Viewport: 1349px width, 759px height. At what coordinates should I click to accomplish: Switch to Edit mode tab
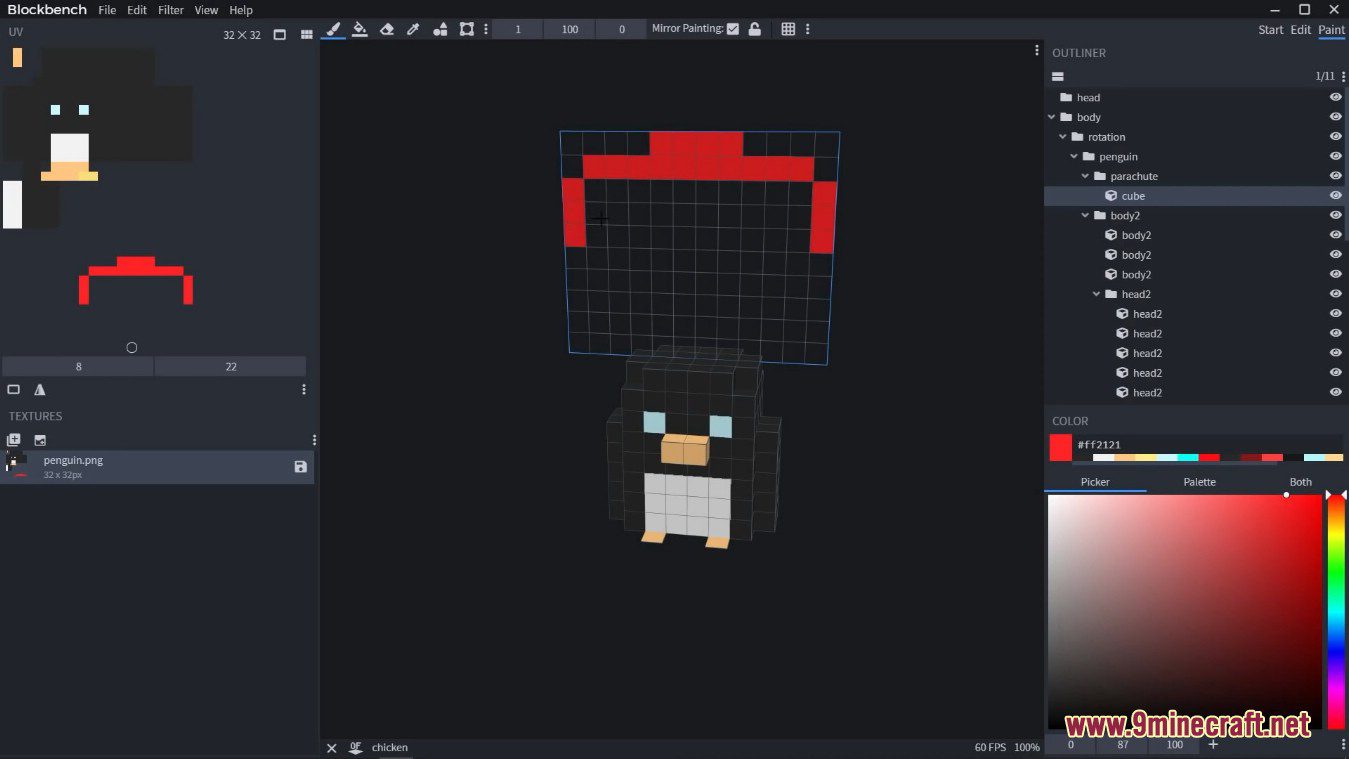pos(1300,29)
